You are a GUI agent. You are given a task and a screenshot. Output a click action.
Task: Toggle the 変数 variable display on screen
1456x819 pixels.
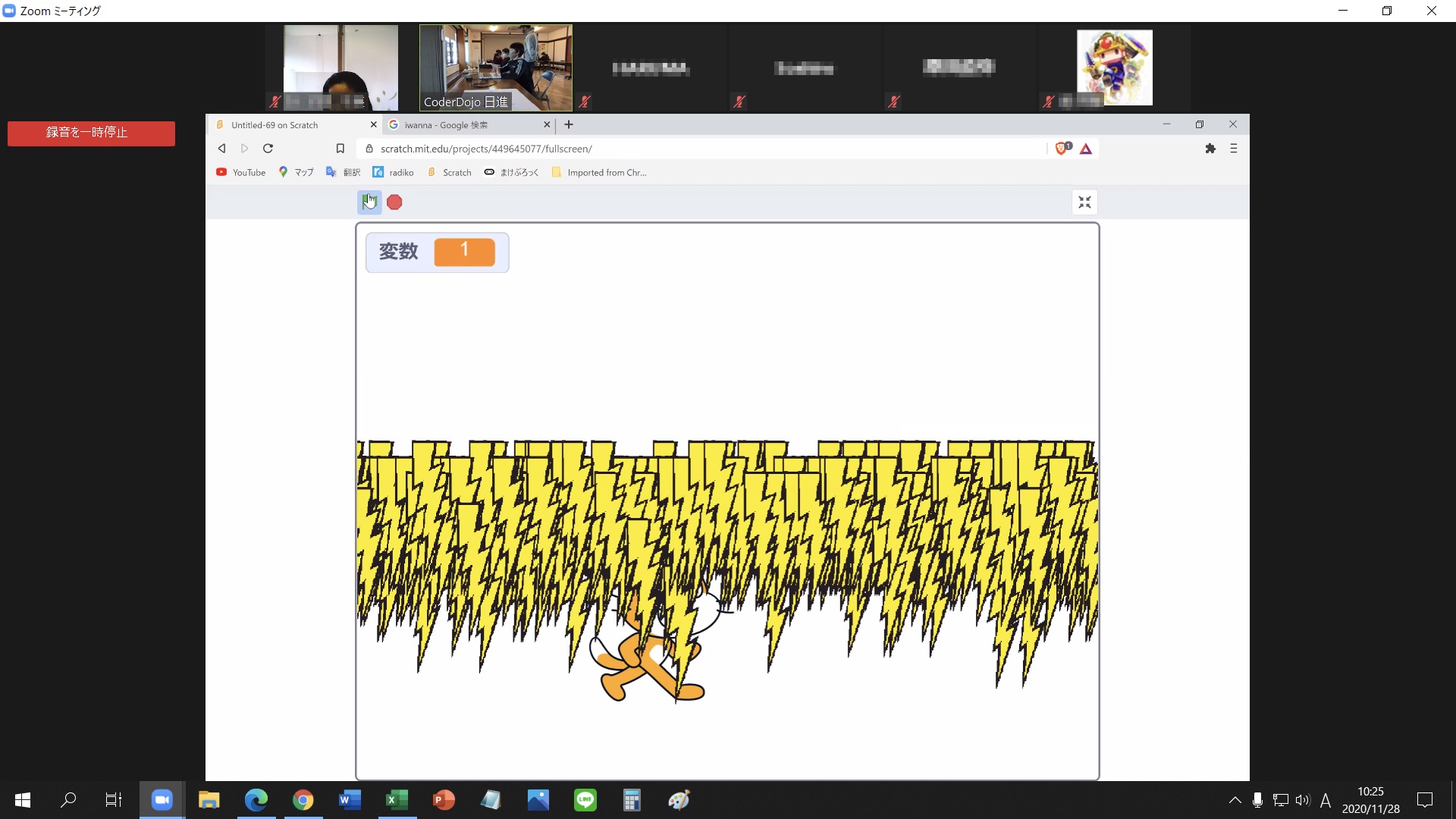coord(437,250)
